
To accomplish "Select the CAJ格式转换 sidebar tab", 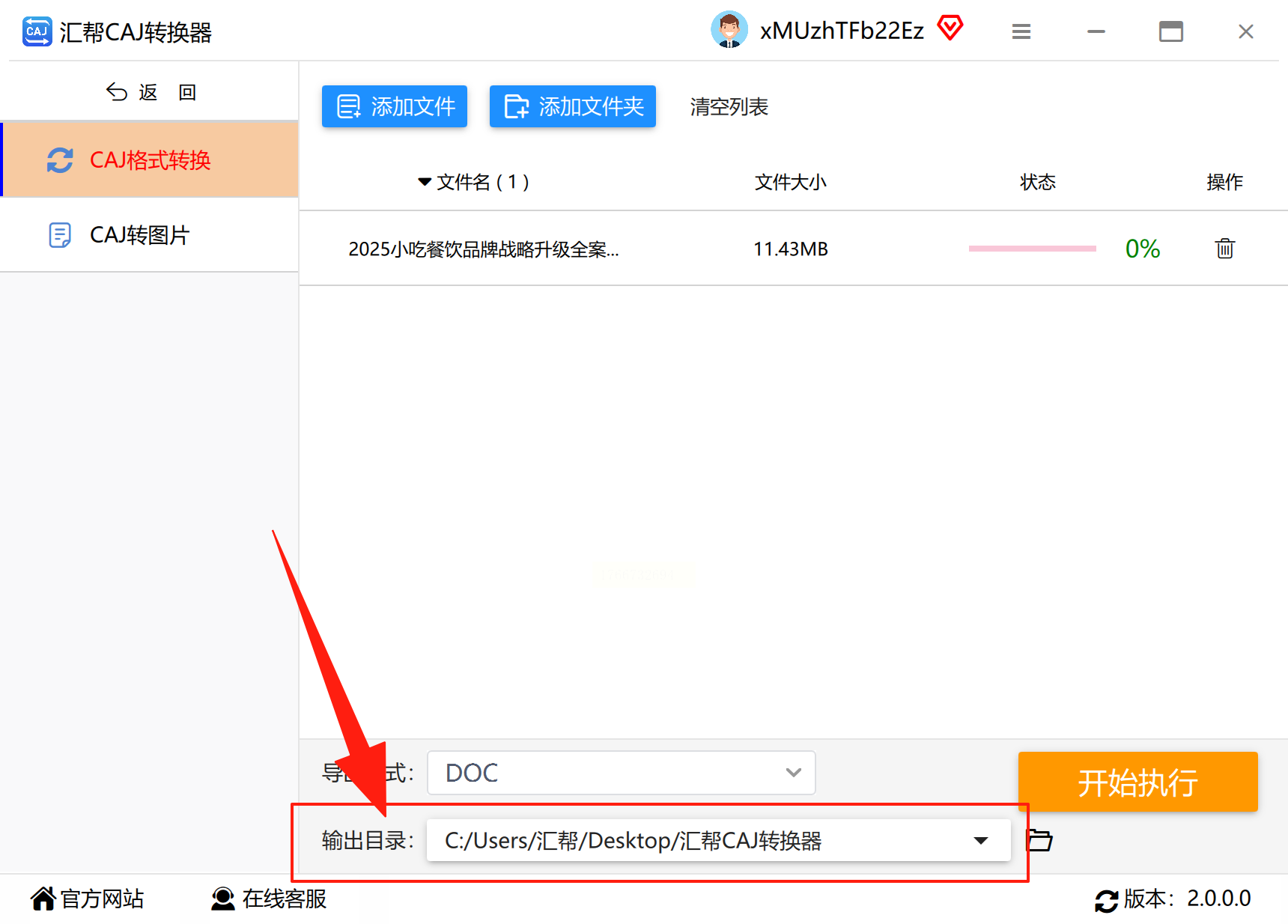I will coord(151,159).
